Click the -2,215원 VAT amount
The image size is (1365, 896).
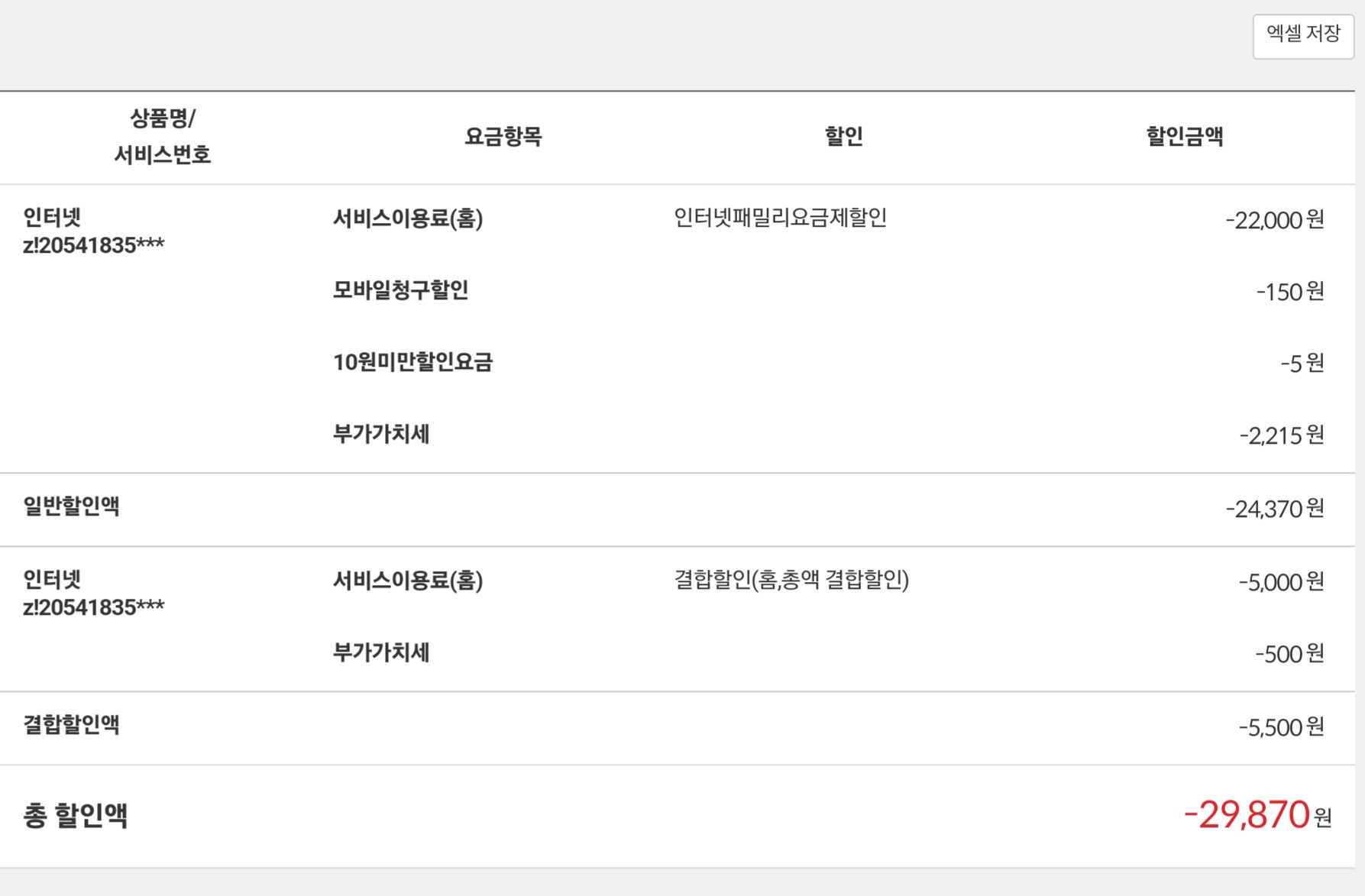(1282, 435)
